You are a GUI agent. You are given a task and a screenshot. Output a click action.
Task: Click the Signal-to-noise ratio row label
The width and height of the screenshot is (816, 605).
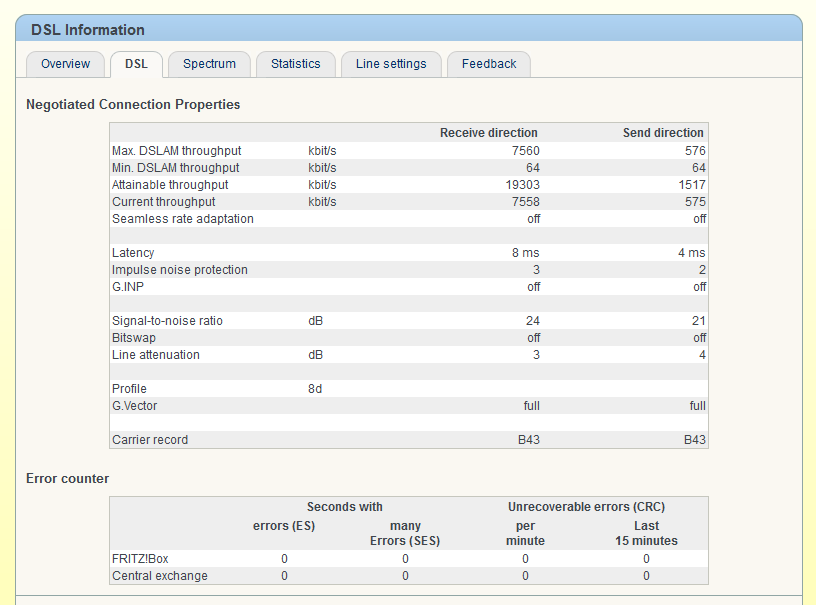coord(167,321)
